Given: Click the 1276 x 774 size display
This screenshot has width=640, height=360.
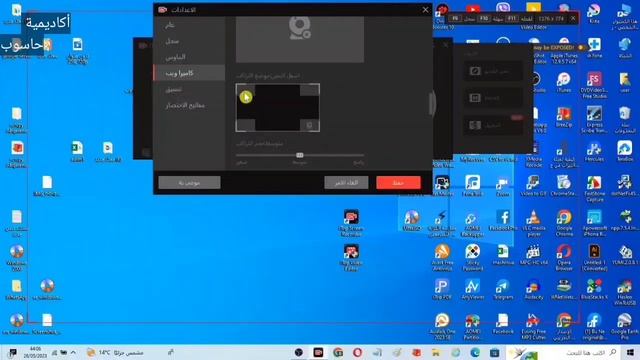Looking at the screenshot, I should (x=551, y=18).
